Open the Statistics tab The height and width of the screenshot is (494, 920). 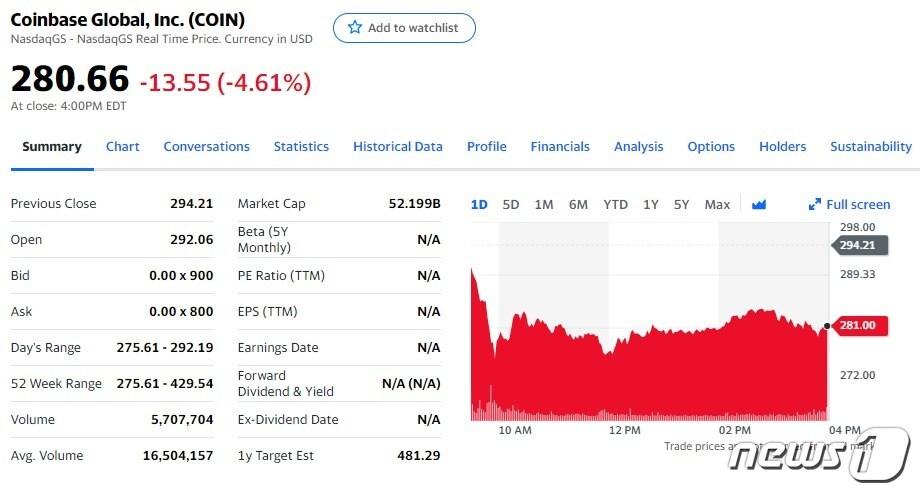(301, 147)
